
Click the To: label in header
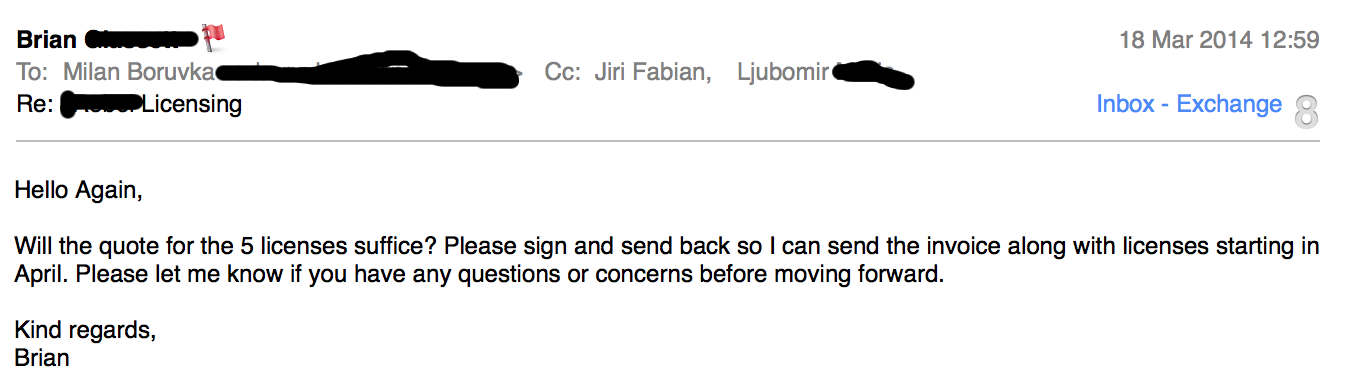pos(33,73)
